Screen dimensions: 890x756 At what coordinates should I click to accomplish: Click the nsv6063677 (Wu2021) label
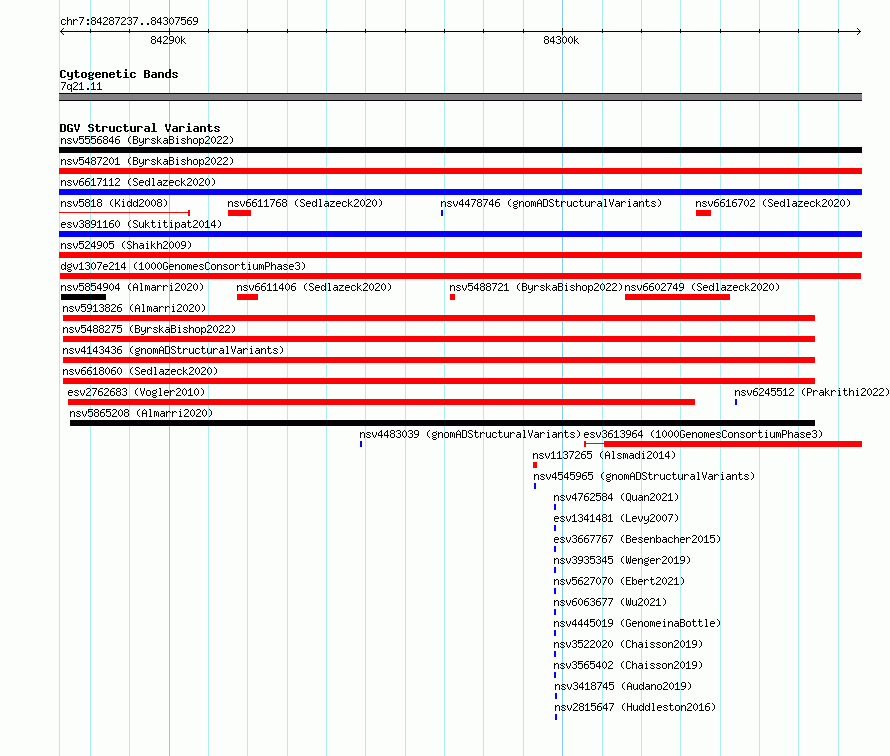(610, 602)
